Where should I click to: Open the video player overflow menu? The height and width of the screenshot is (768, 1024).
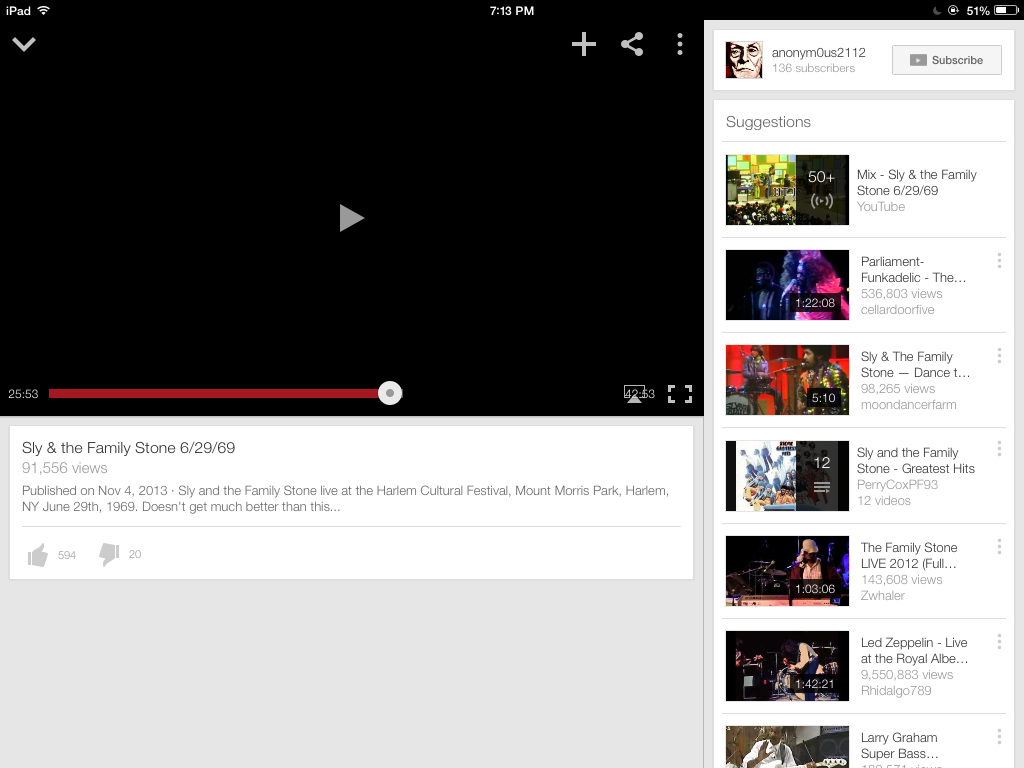680,44
